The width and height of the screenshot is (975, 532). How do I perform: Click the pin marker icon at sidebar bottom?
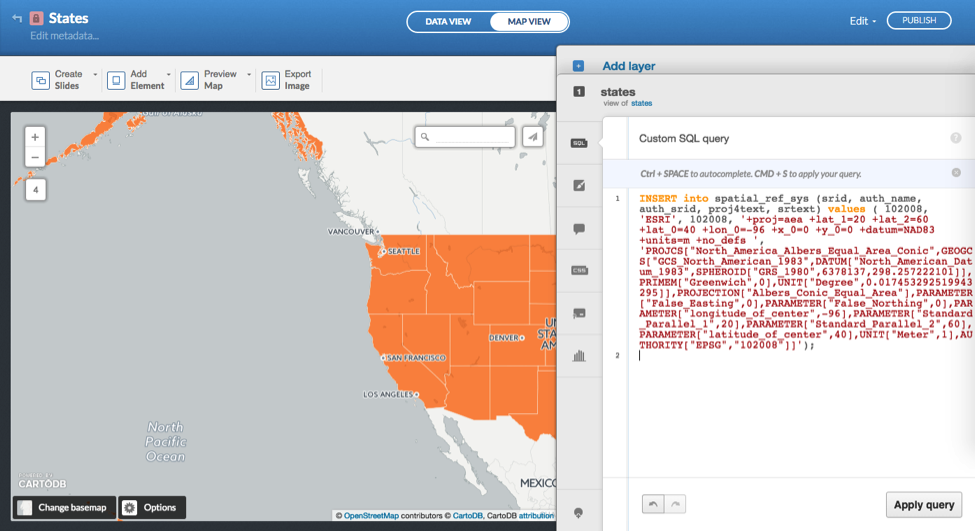(x=578, y=513)
